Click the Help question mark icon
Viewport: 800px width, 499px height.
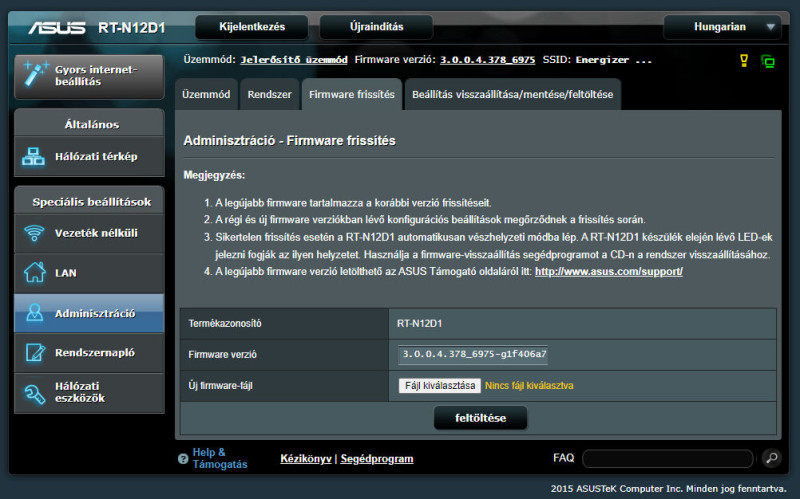[x=183, y=459]
